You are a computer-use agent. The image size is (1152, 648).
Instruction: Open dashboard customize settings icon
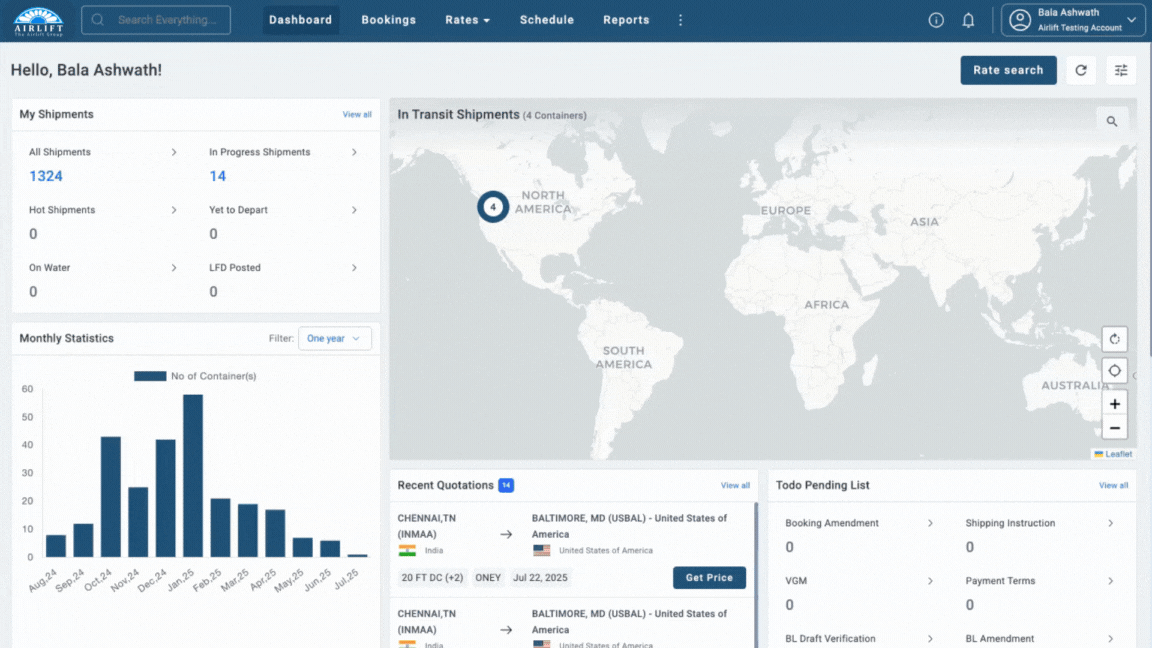pos(1121,70)
